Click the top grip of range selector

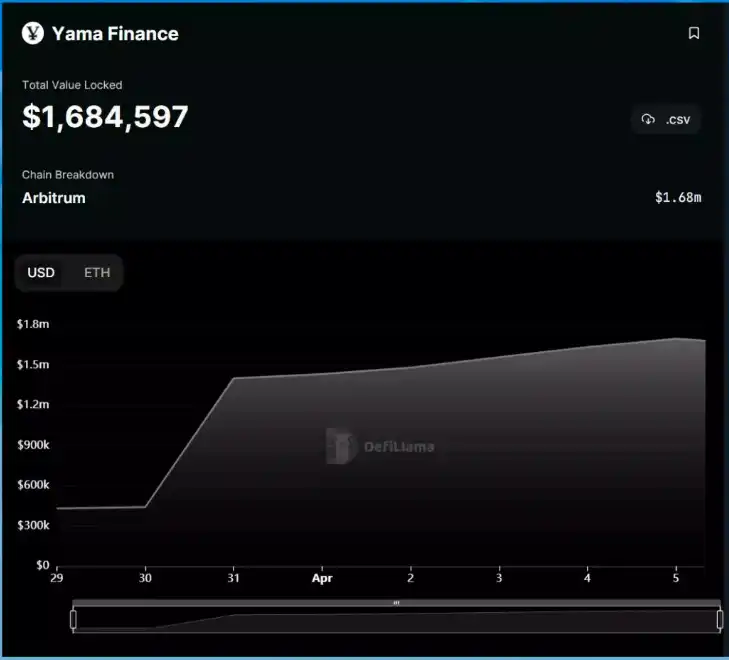(396, 603)
